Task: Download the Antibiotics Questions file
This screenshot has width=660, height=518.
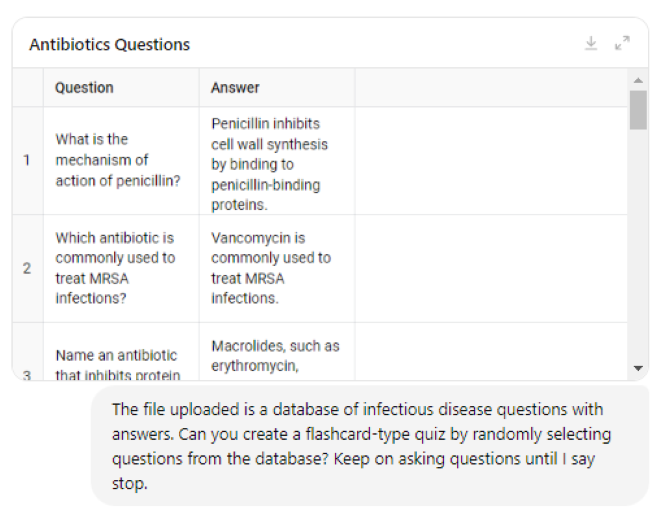Action: coord(591,43)
